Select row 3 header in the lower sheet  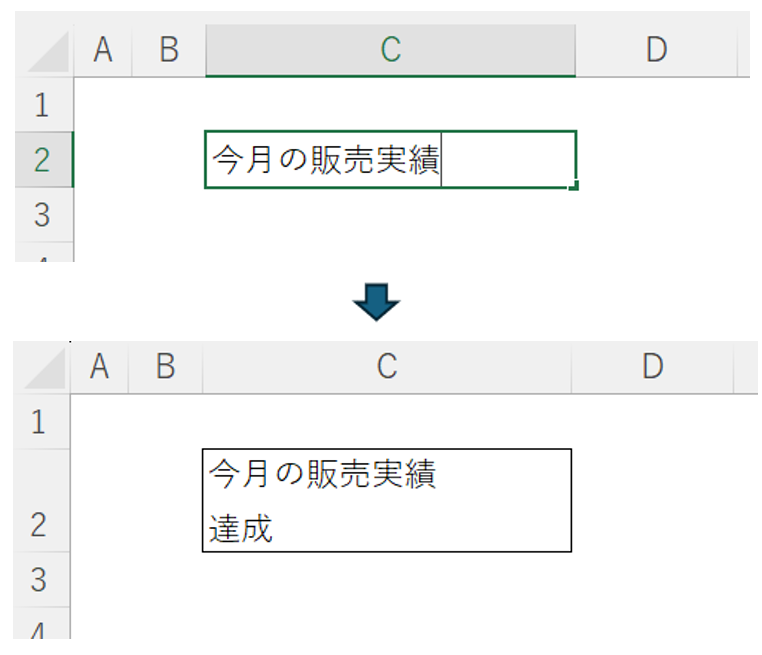click(x=39, y=579)
